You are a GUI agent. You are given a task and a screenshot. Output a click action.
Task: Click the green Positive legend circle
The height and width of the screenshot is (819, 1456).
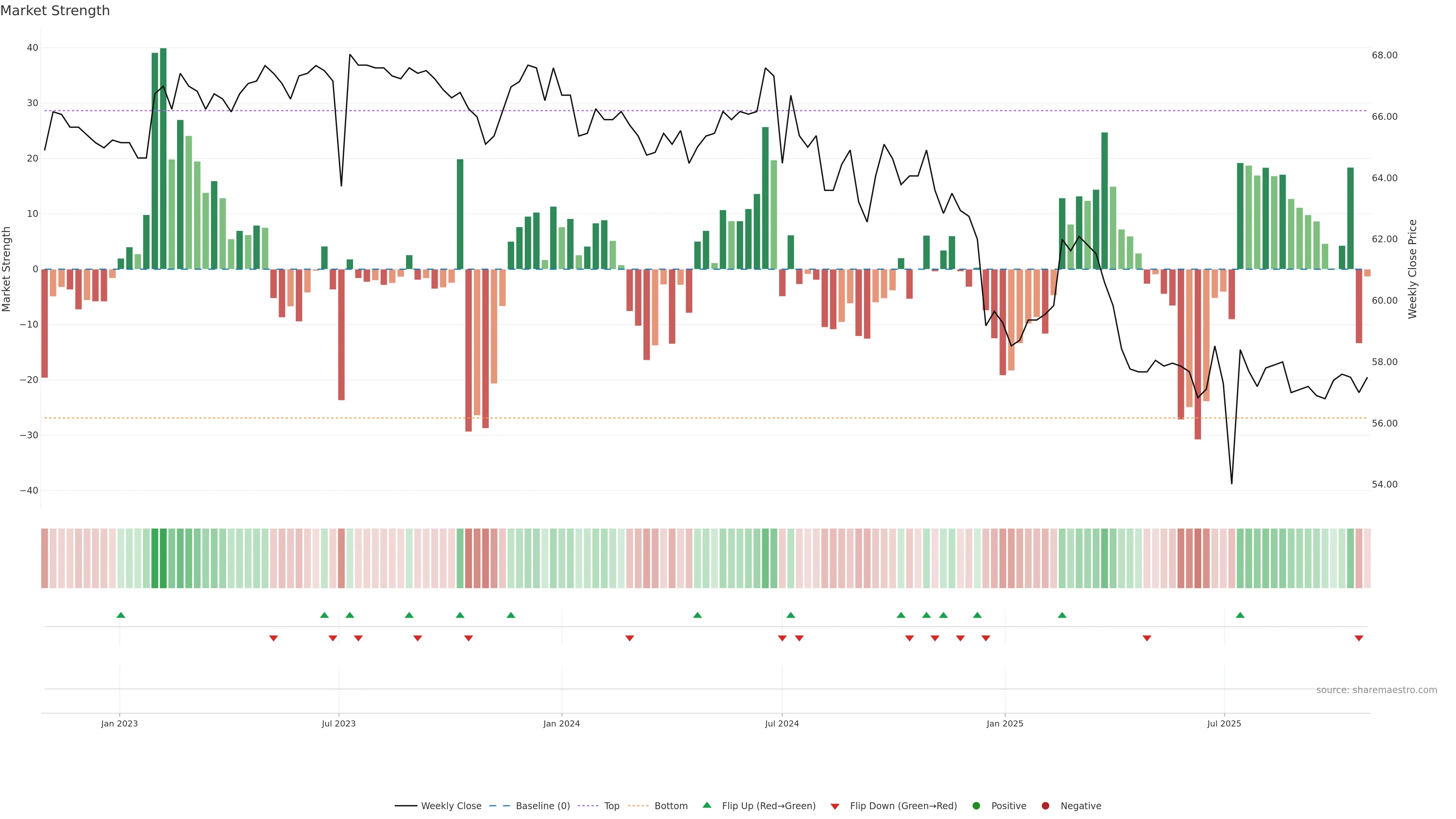(x=976, y=805)
